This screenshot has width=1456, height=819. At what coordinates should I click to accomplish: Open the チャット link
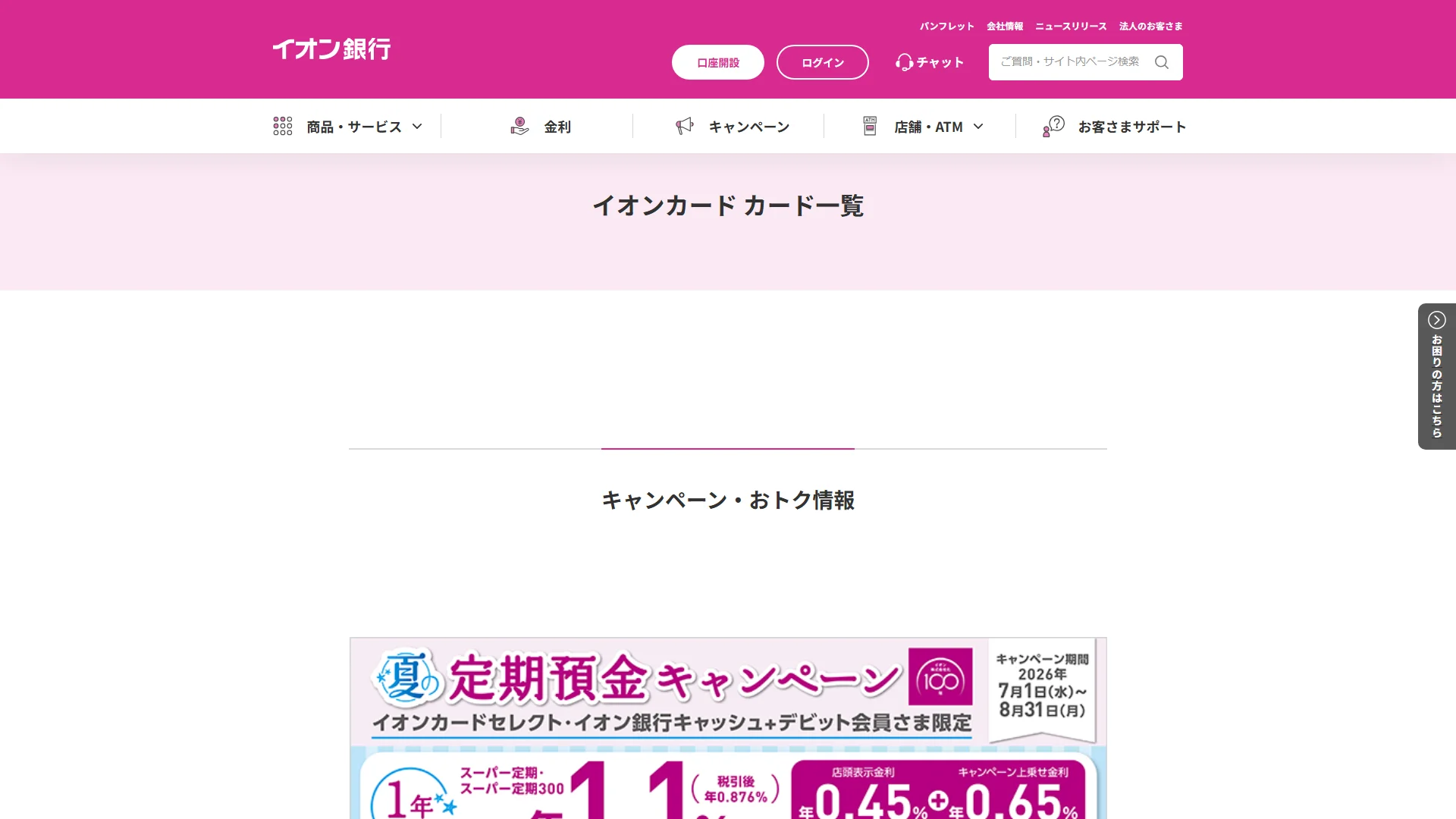tap(930, 62)
